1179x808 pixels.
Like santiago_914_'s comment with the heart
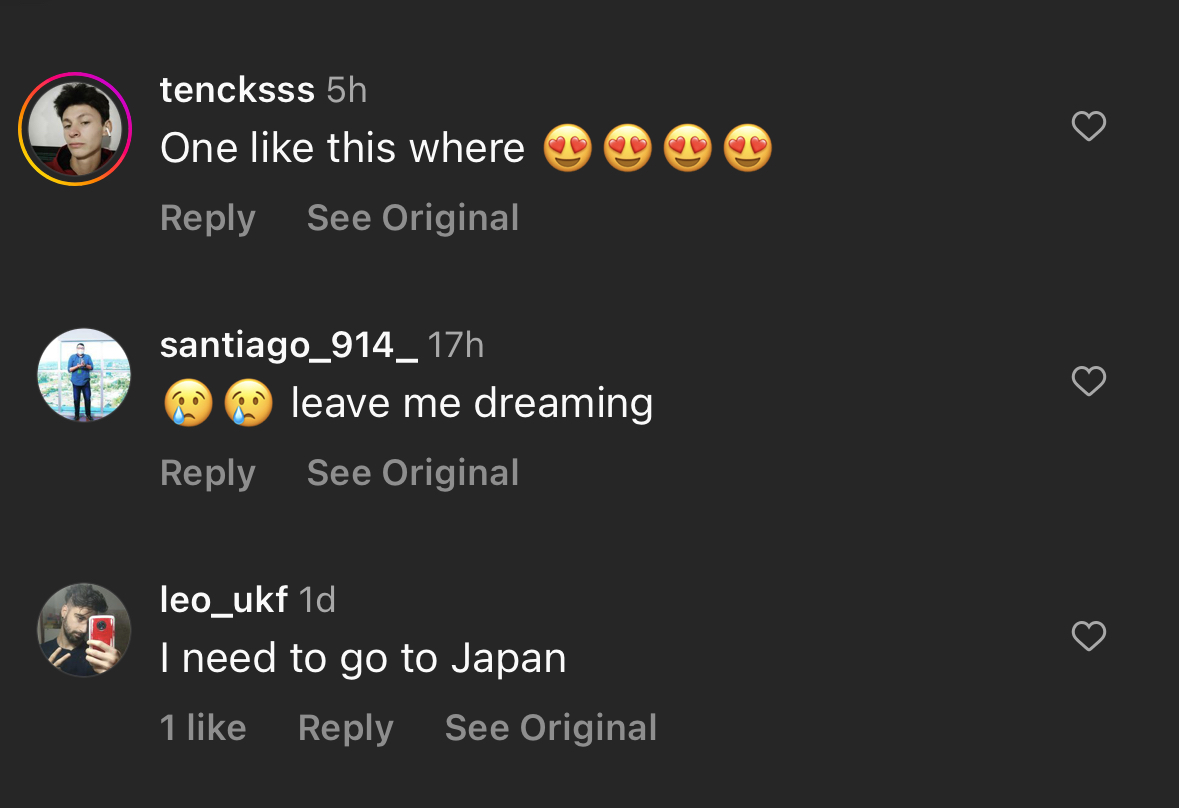pos(1088,381)
